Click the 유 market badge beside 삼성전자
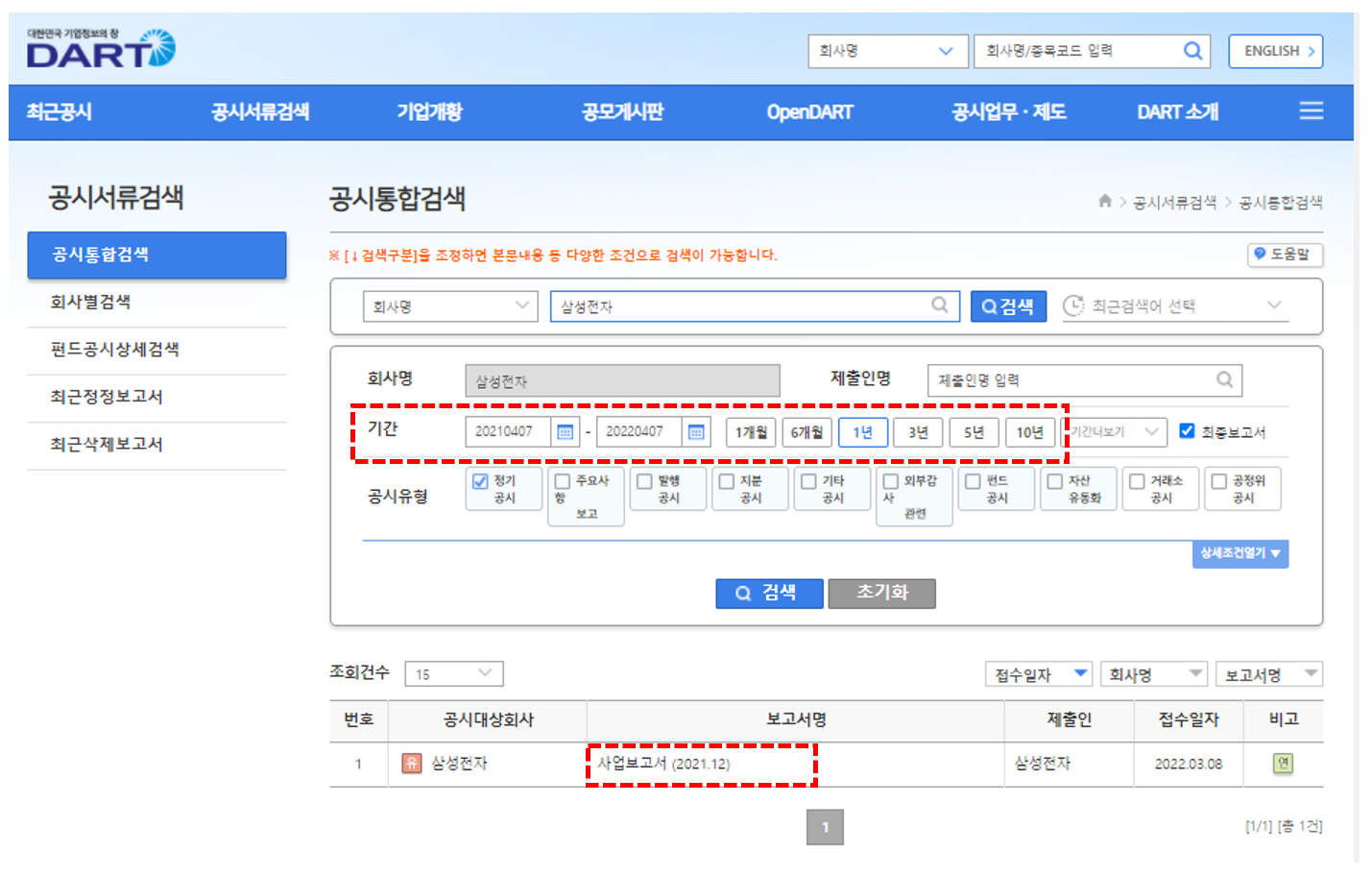Screen dimensions: 1372x876 point(412,764)
